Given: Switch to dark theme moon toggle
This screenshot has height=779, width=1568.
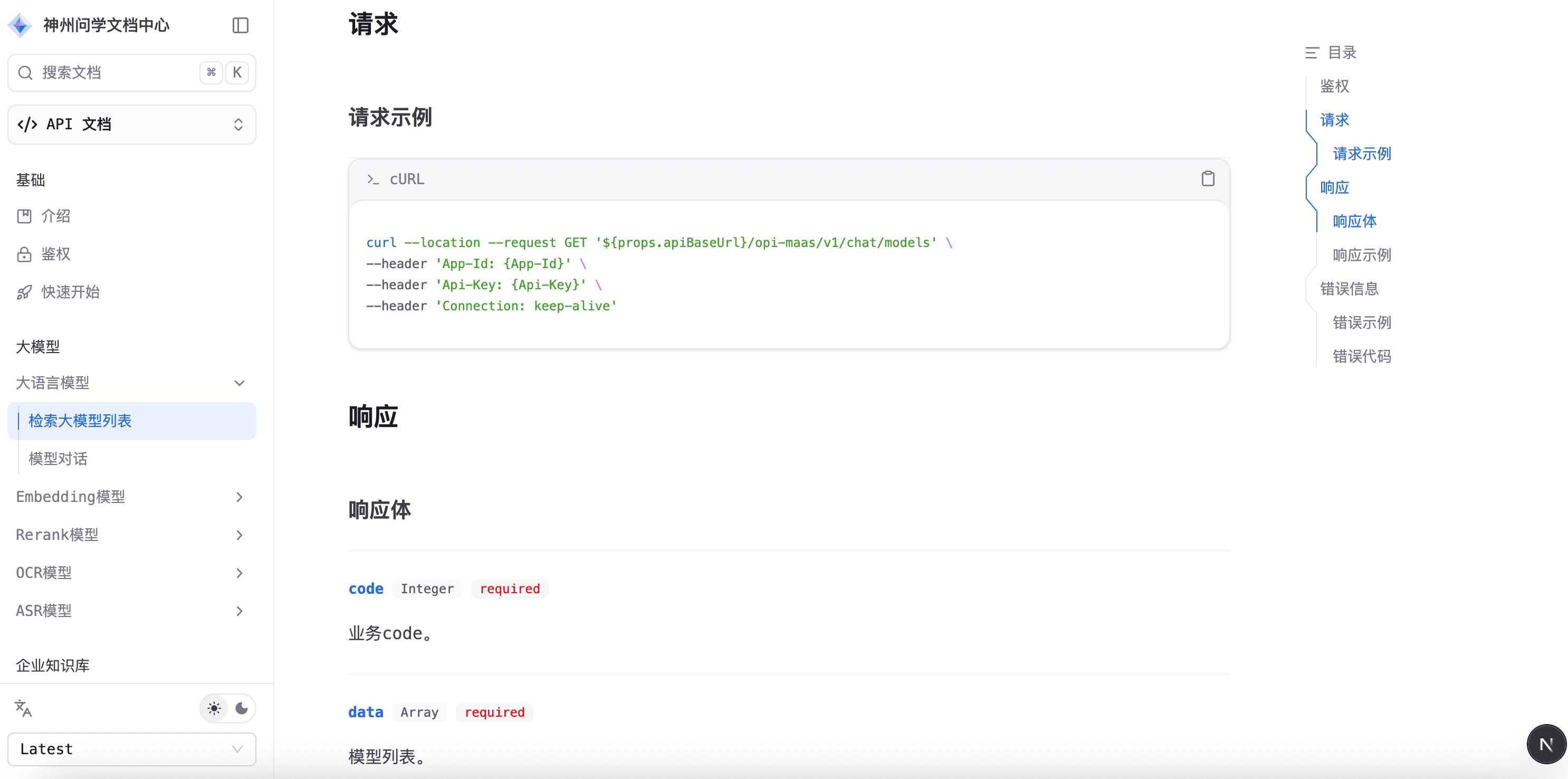Looking at the screenshot, I should coord(242,708).
